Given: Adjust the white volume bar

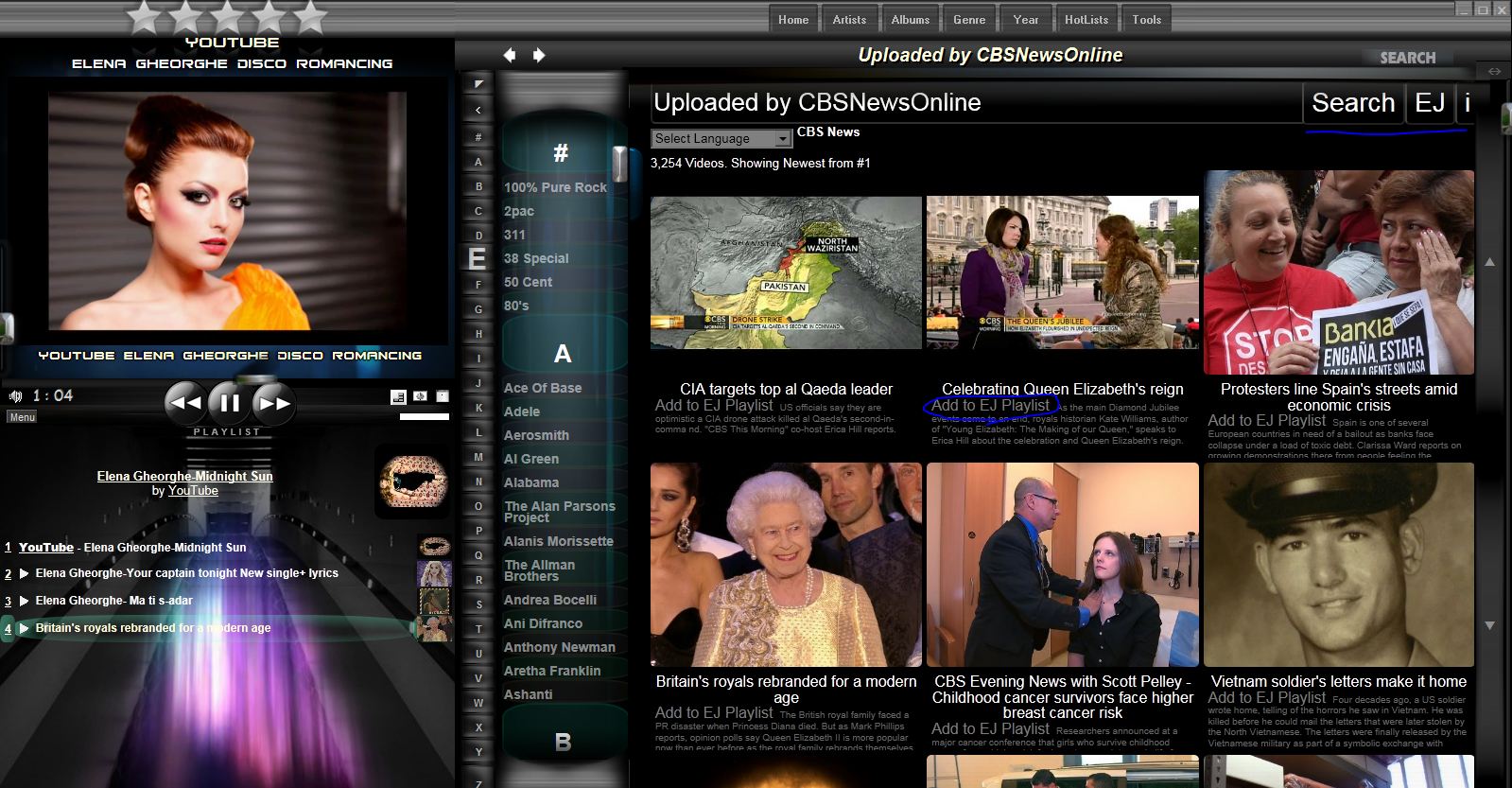Looking at the screenshot, I should pos(425,416).
